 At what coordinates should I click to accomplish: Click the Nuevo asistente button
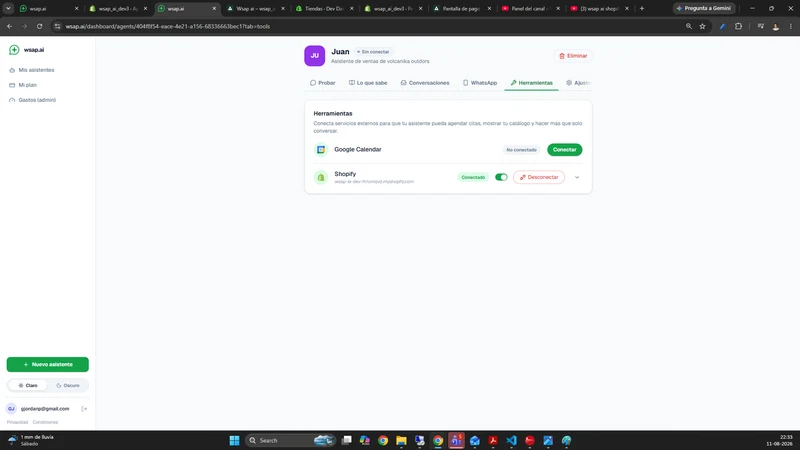(47, 364)
